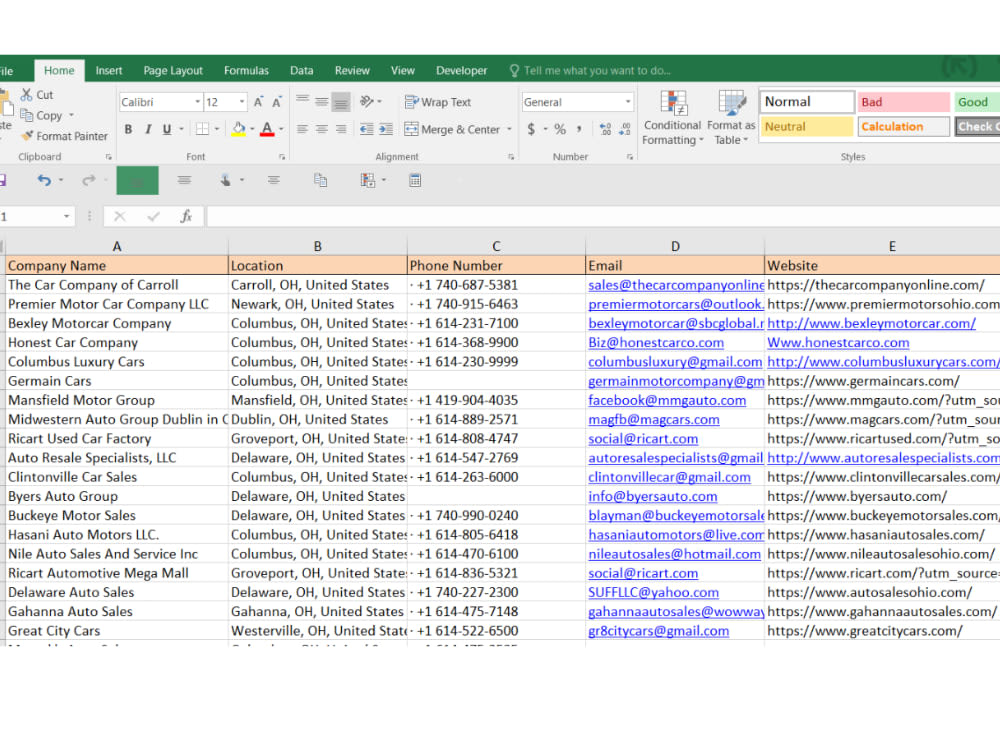Click the calculator icon in quick access toolbar
Screen dimensions: 1000x750
(x=415, y=180)
